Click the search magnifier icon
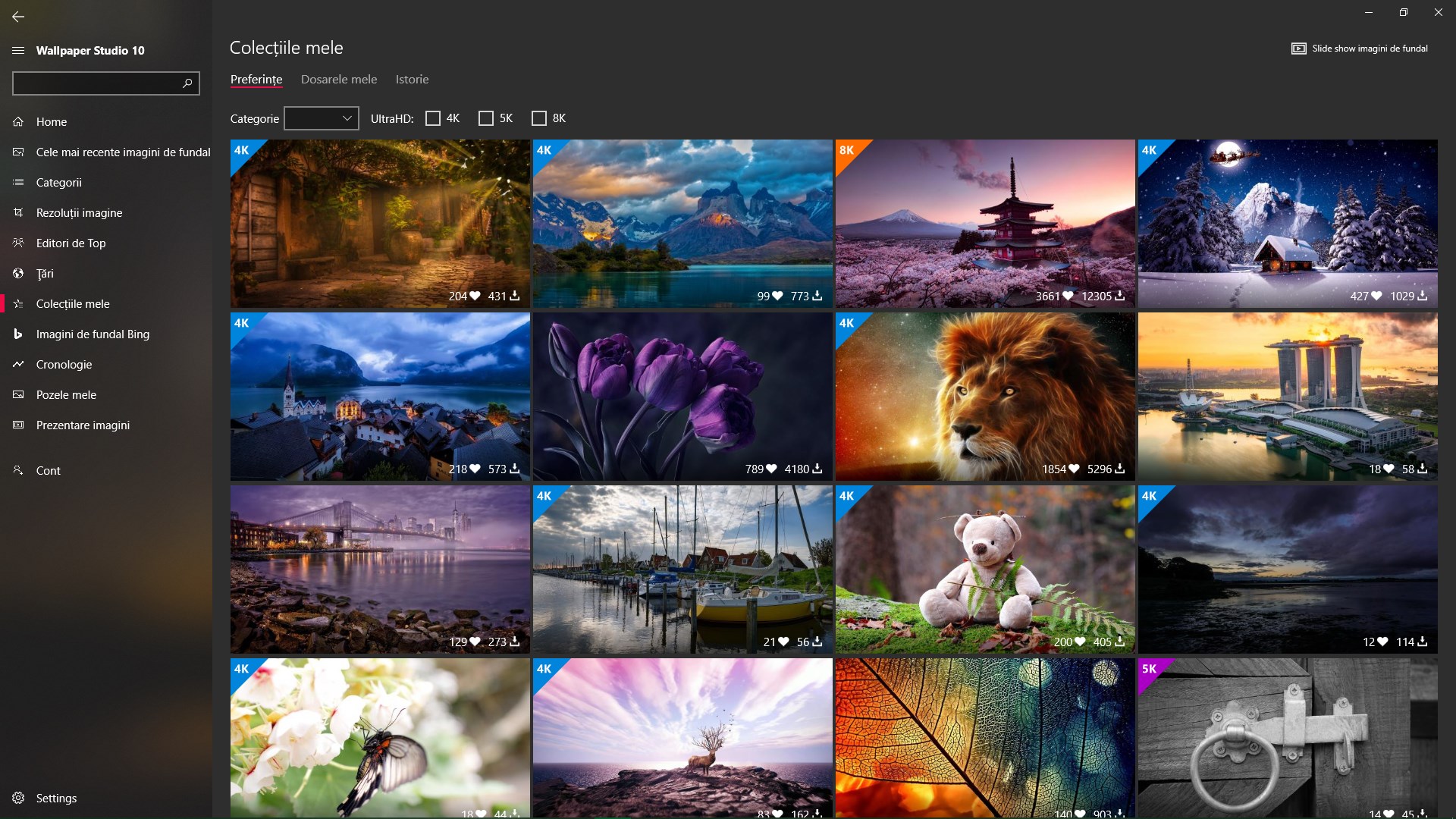This screenshot has height=819, width=1456. (187, 83)
